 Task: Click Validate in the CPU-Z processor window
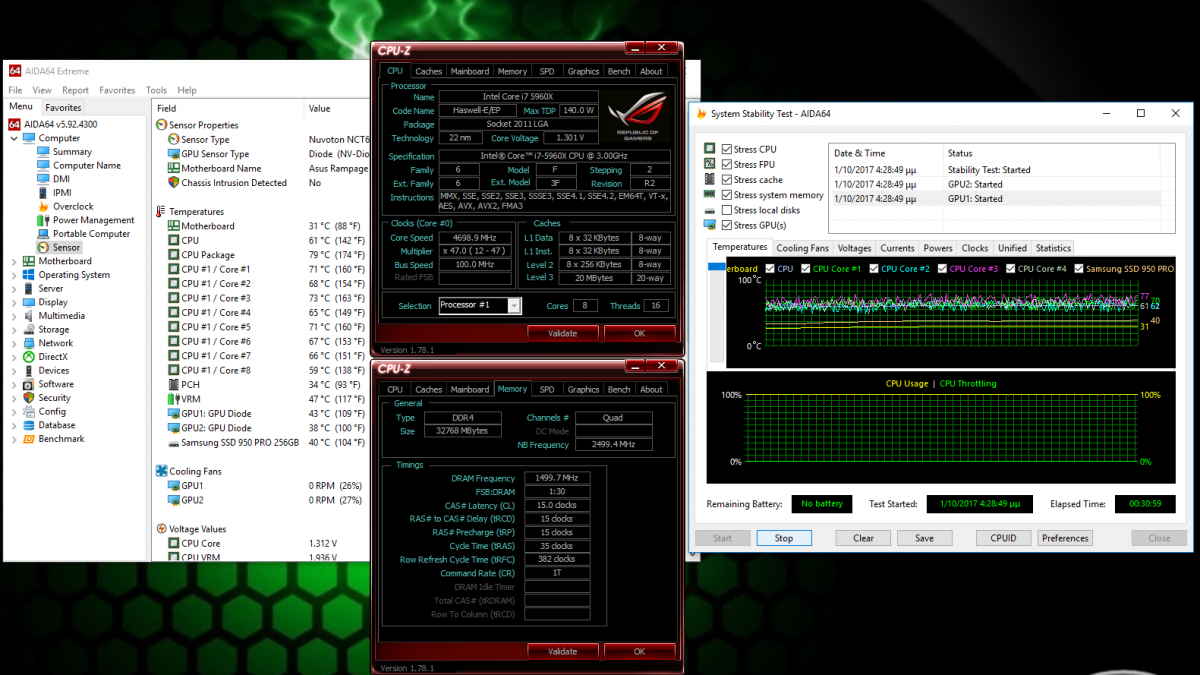pyautogui.click(x=563, y=333)
